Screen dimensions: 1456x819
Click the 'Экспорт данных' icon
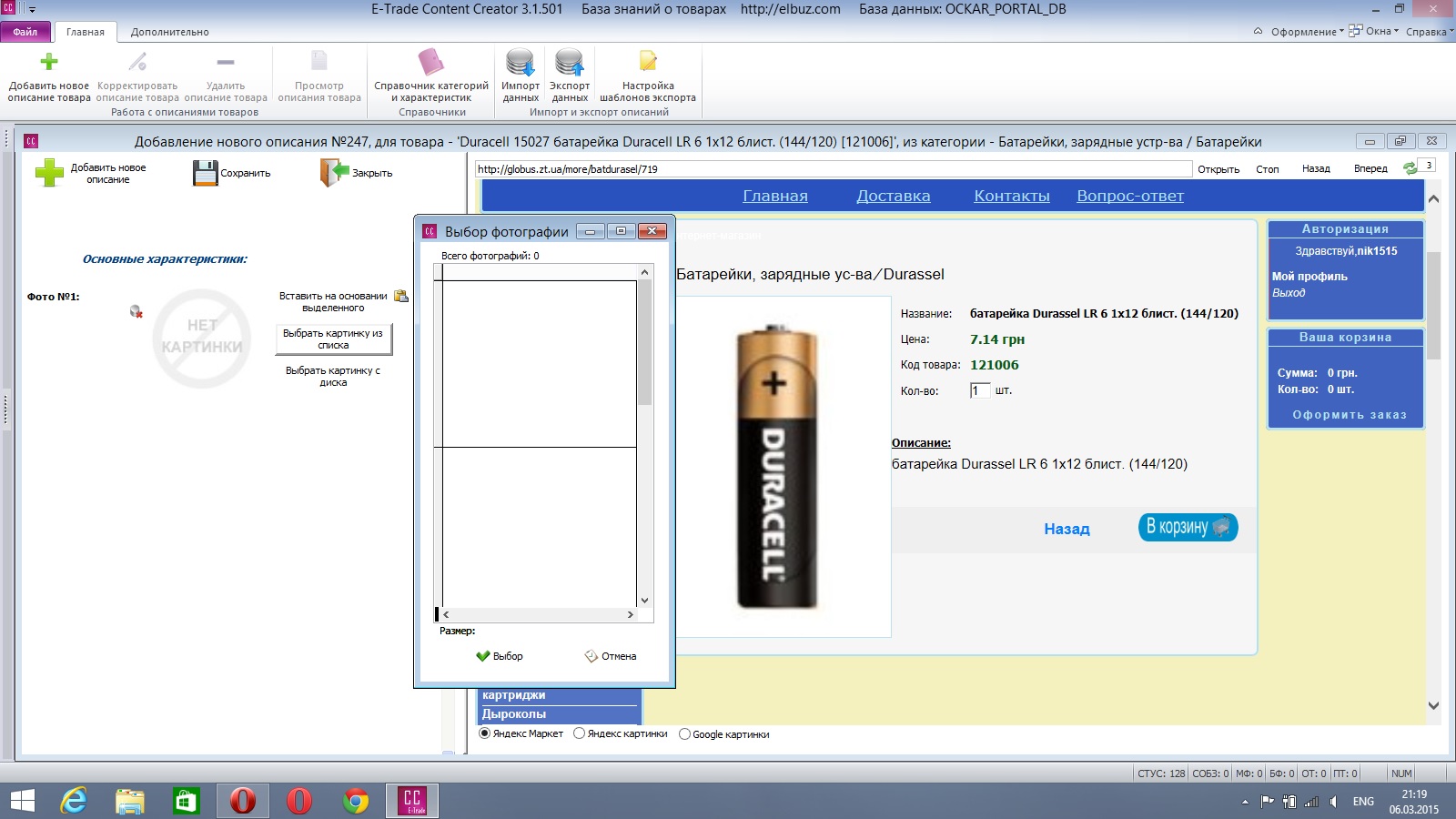click(x=570, y=62)
